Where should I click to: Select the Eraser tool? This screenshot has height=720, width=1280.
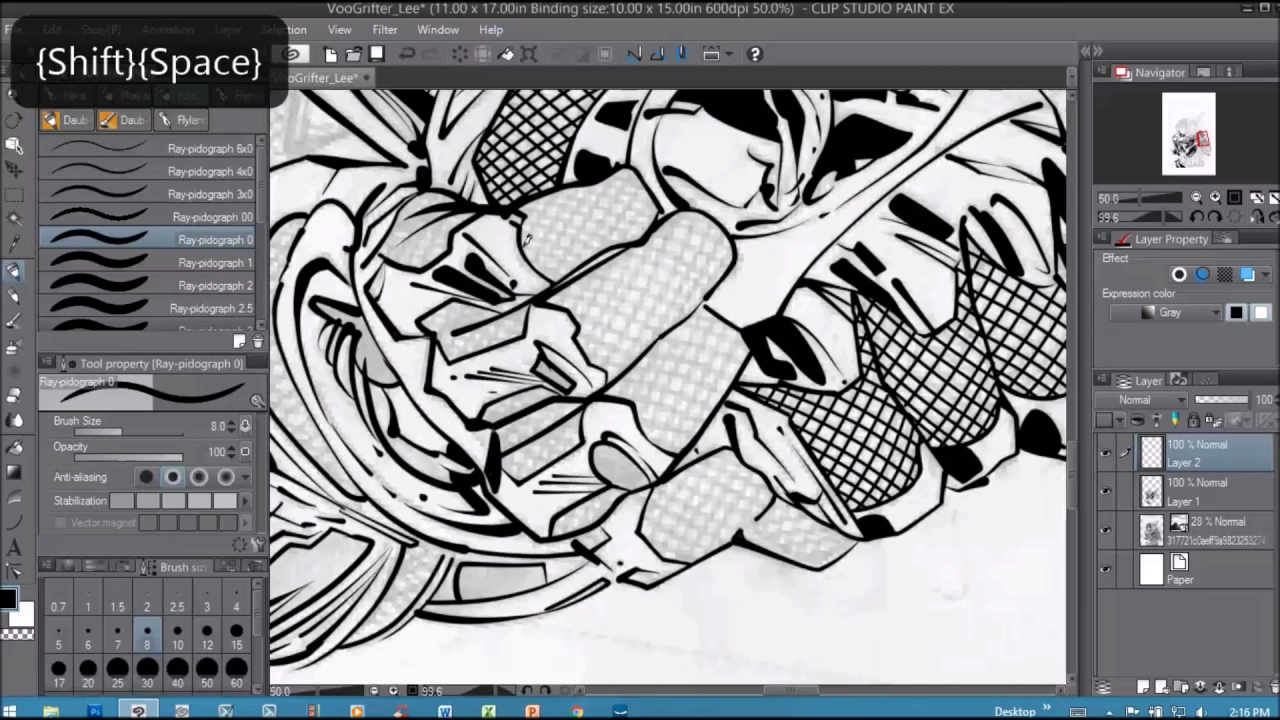tap(14, 396)
